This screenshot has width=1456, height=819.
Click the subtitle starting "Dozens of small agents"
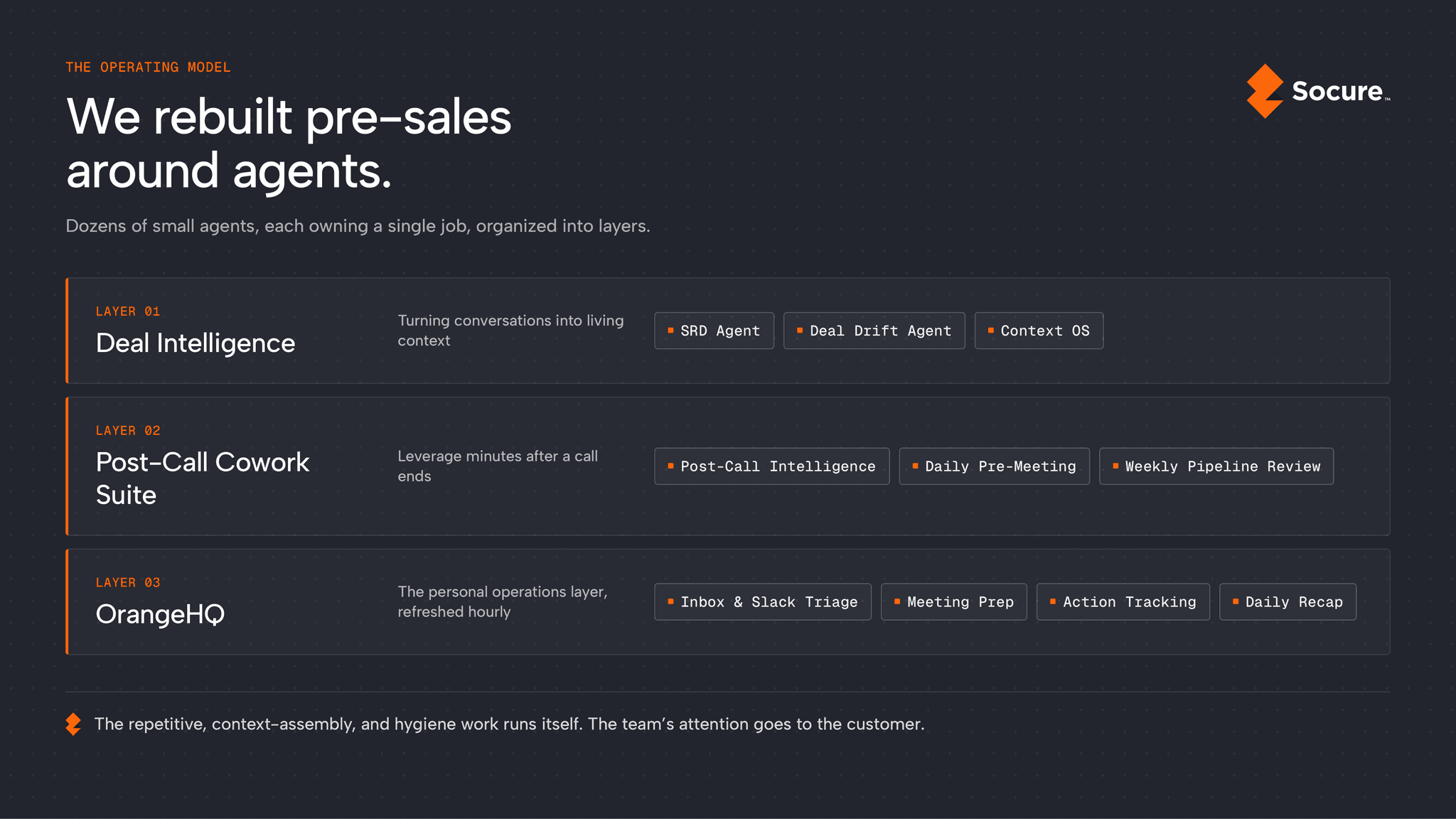pos(358,226)
